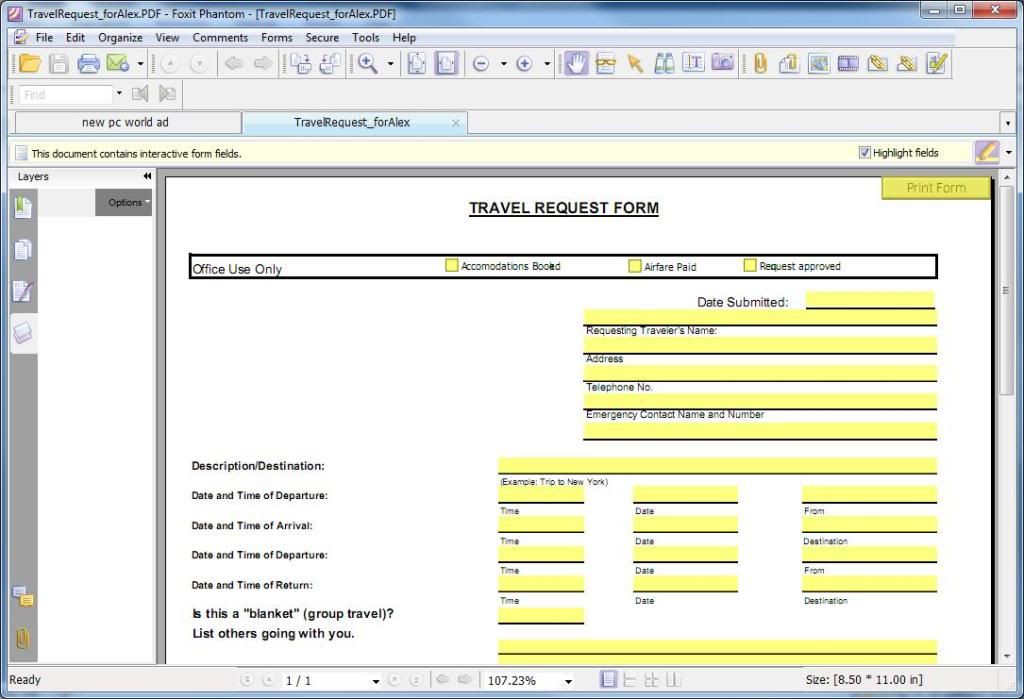
Task: Tick the Request approved checkbox
Action: point(750,266)
